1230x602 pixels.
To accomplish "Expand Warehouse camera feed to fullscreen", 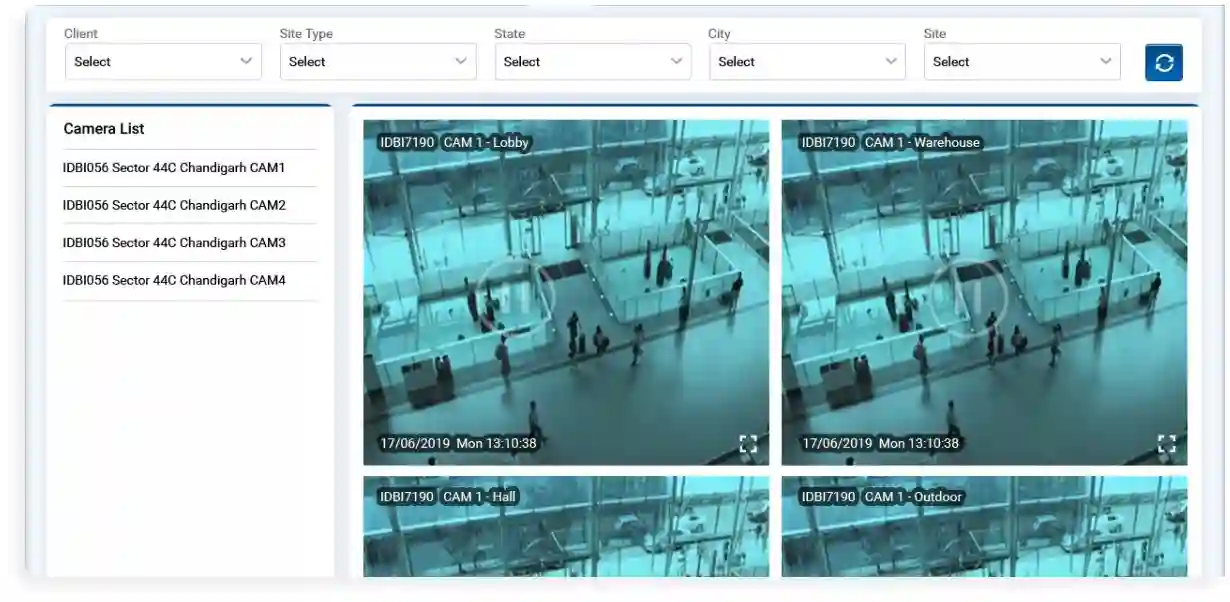I will click(1167, 444).
